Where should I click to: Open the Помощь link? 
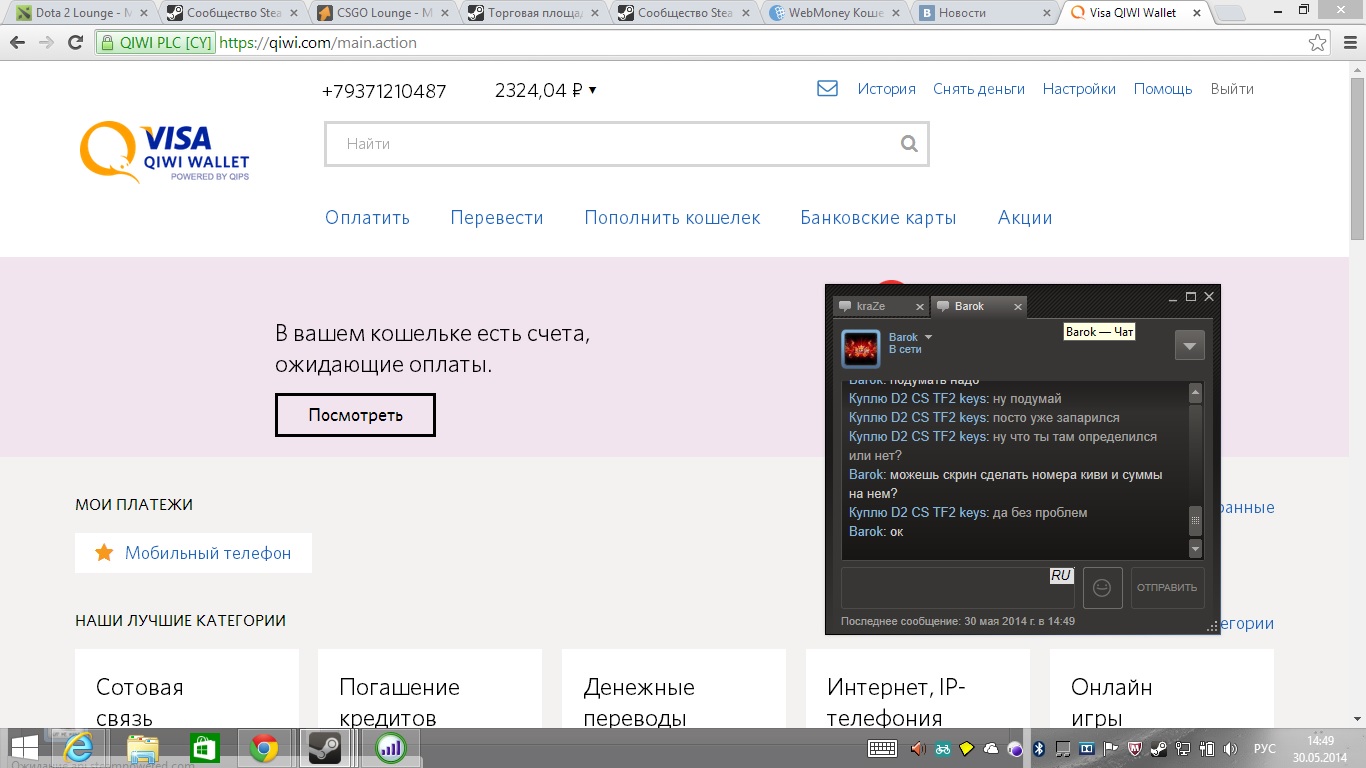1163,89
